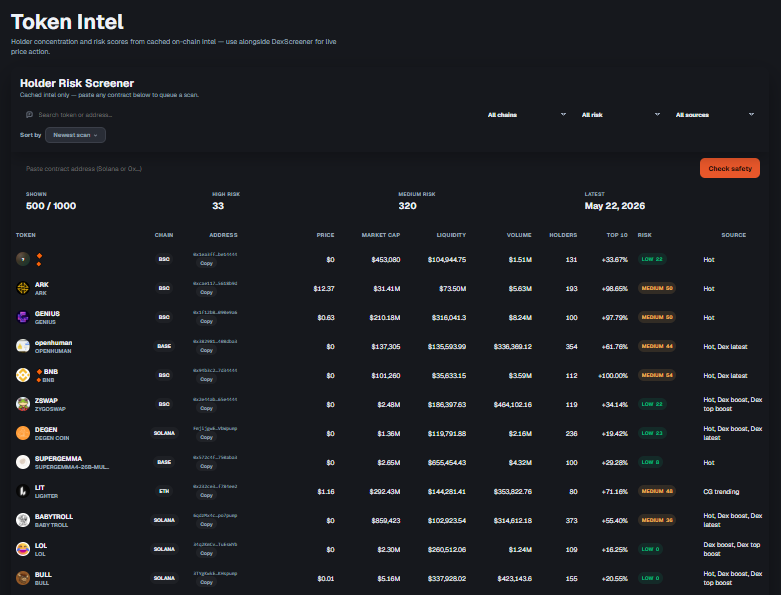Image resolution: width=781 pixels, height=595 pixels.
Task: Click the SUPERGEMMA token logo
Action: tap(23, 462)
